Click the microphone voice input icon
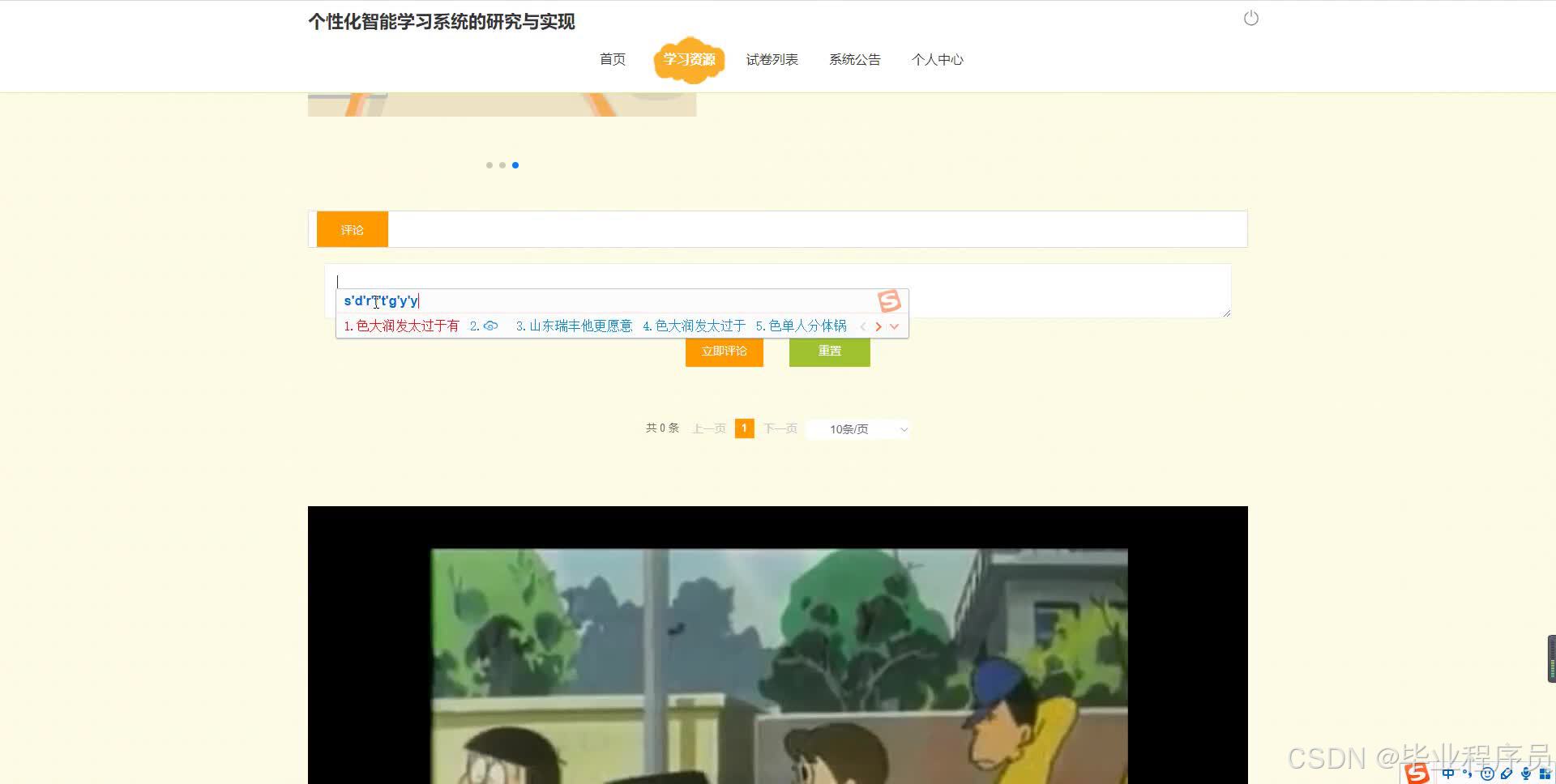This screenshot has width=1556, height=784. coord(1526,773)
